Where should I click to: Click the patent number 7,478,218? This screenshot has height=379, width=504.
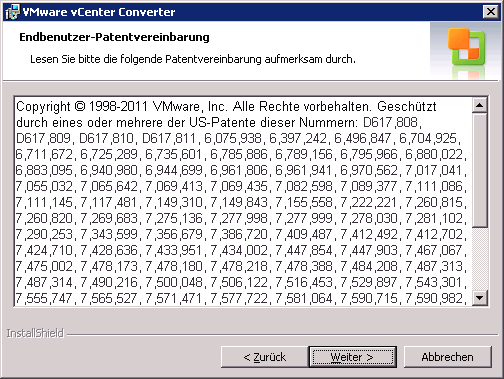click(x=239, y=266)
